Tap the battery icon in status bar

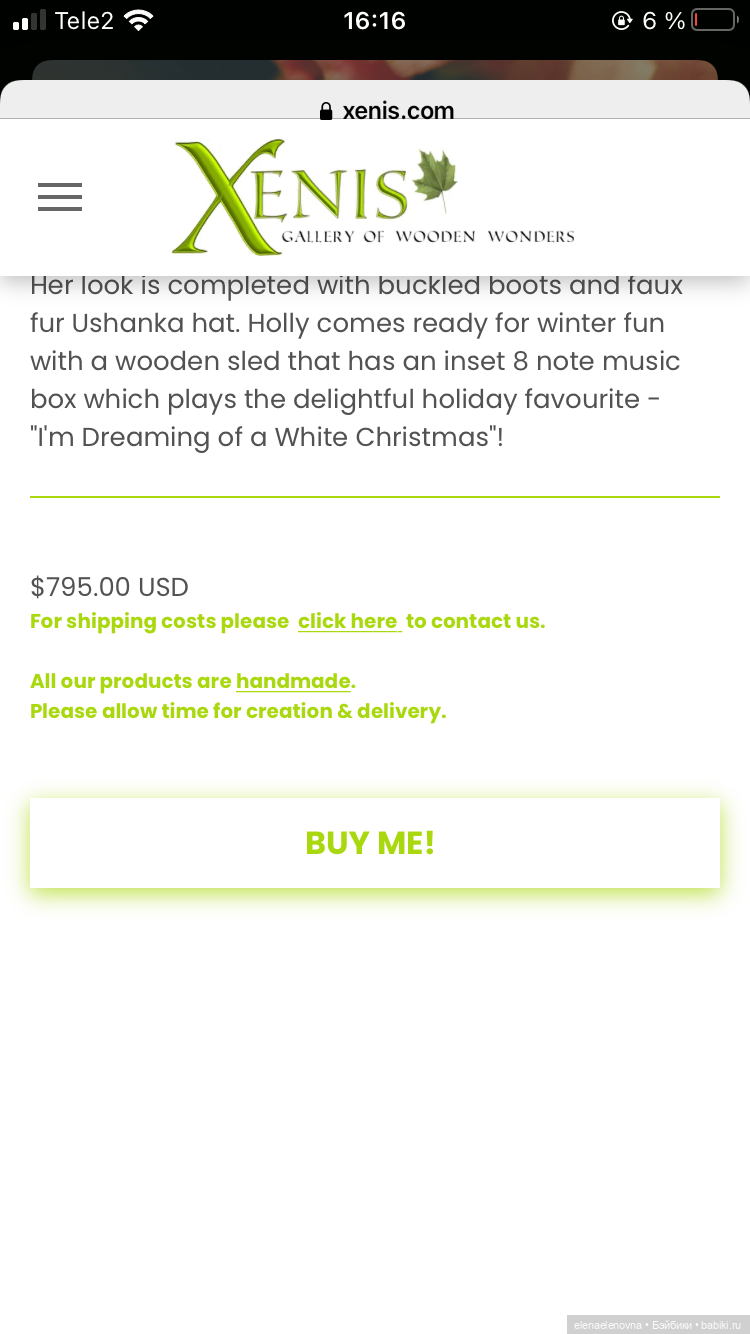(713, 20)
